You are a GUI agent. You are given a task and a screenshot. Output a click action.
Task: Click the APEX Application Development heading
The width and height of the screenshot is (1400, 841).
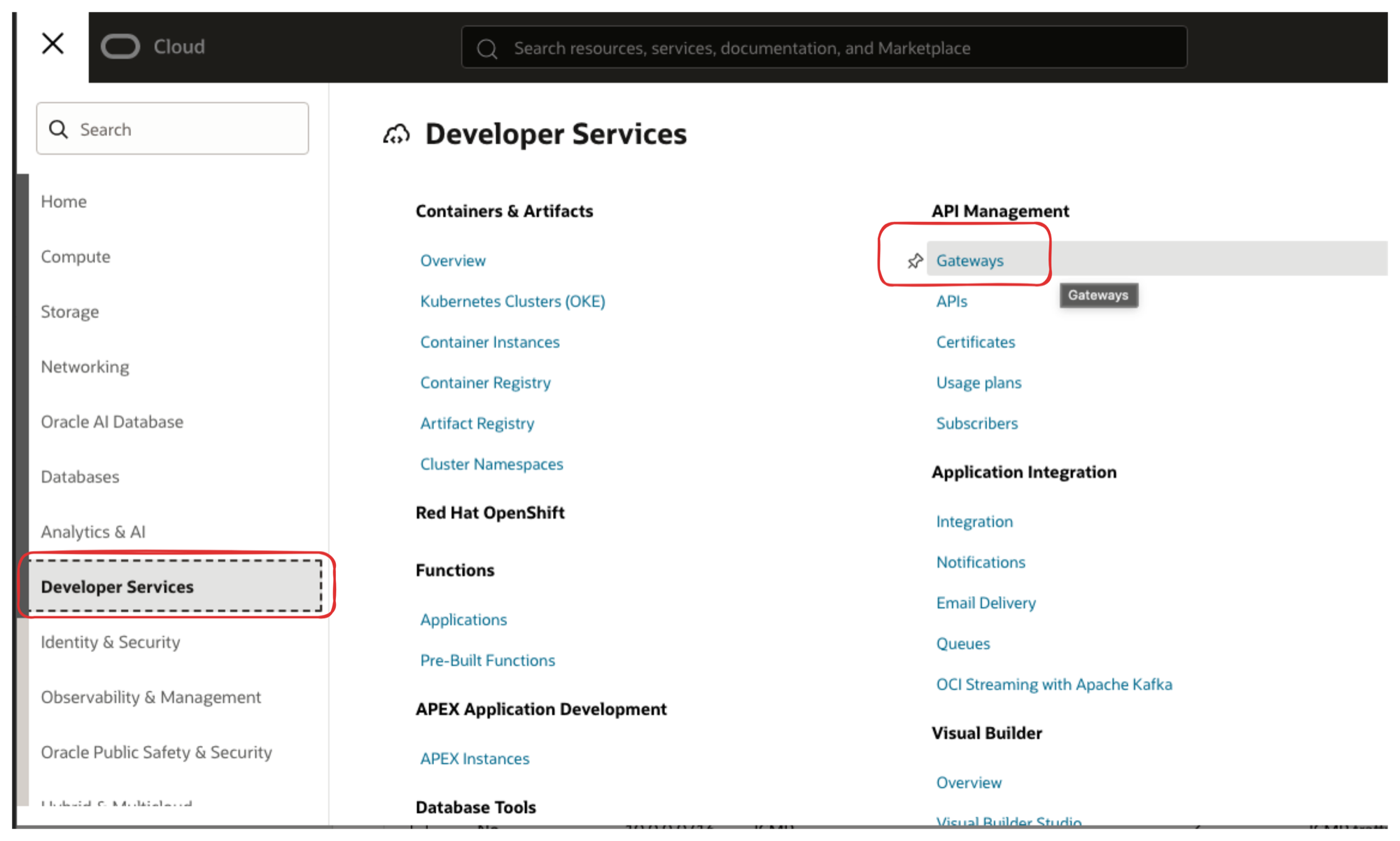click(x=541, y=709)
